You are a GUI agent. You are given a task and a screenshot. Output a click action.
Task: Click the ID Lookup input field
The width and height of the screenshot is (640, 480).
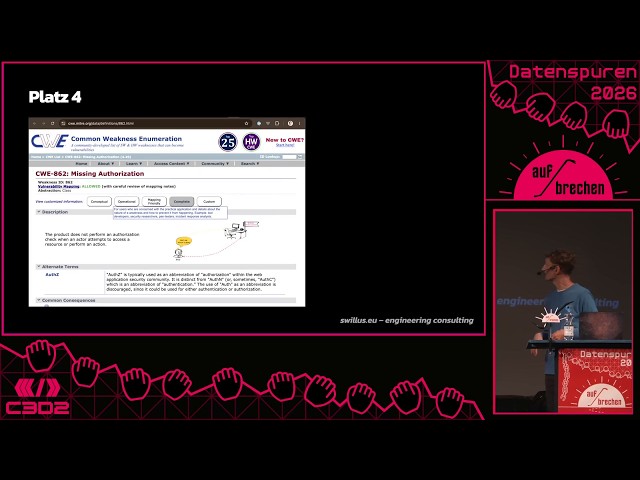pyautogui.click(x=289, y=157)
